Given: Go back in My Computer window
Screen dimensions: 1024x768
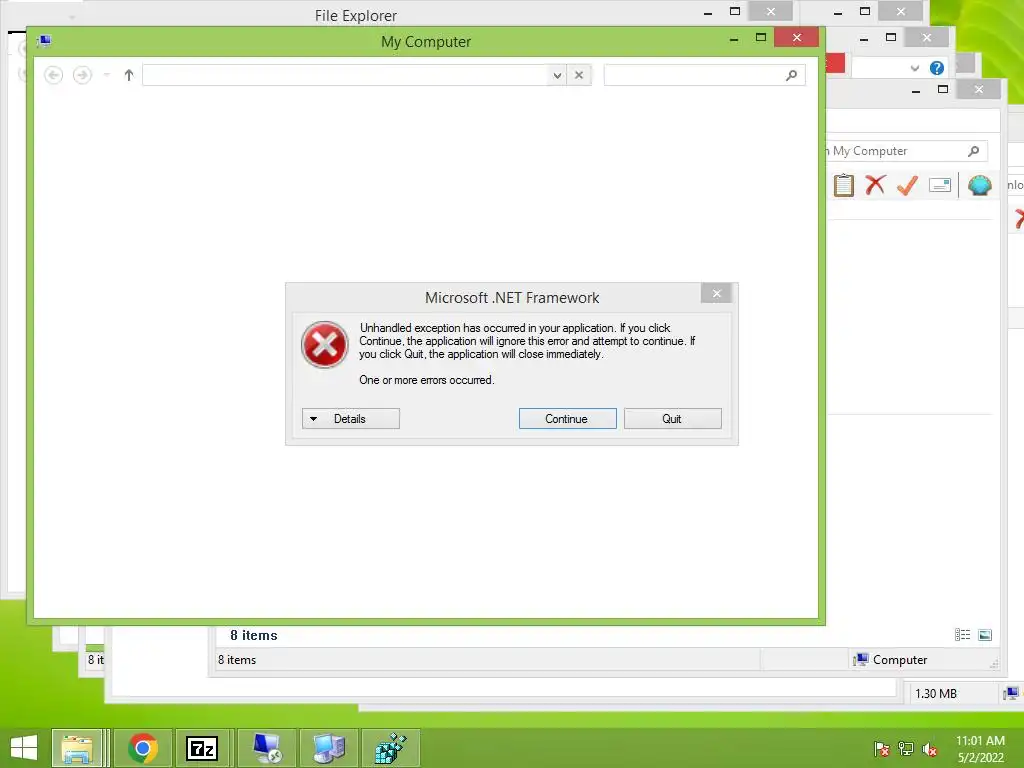Looking at the screenshot, I should pos(54,75).
